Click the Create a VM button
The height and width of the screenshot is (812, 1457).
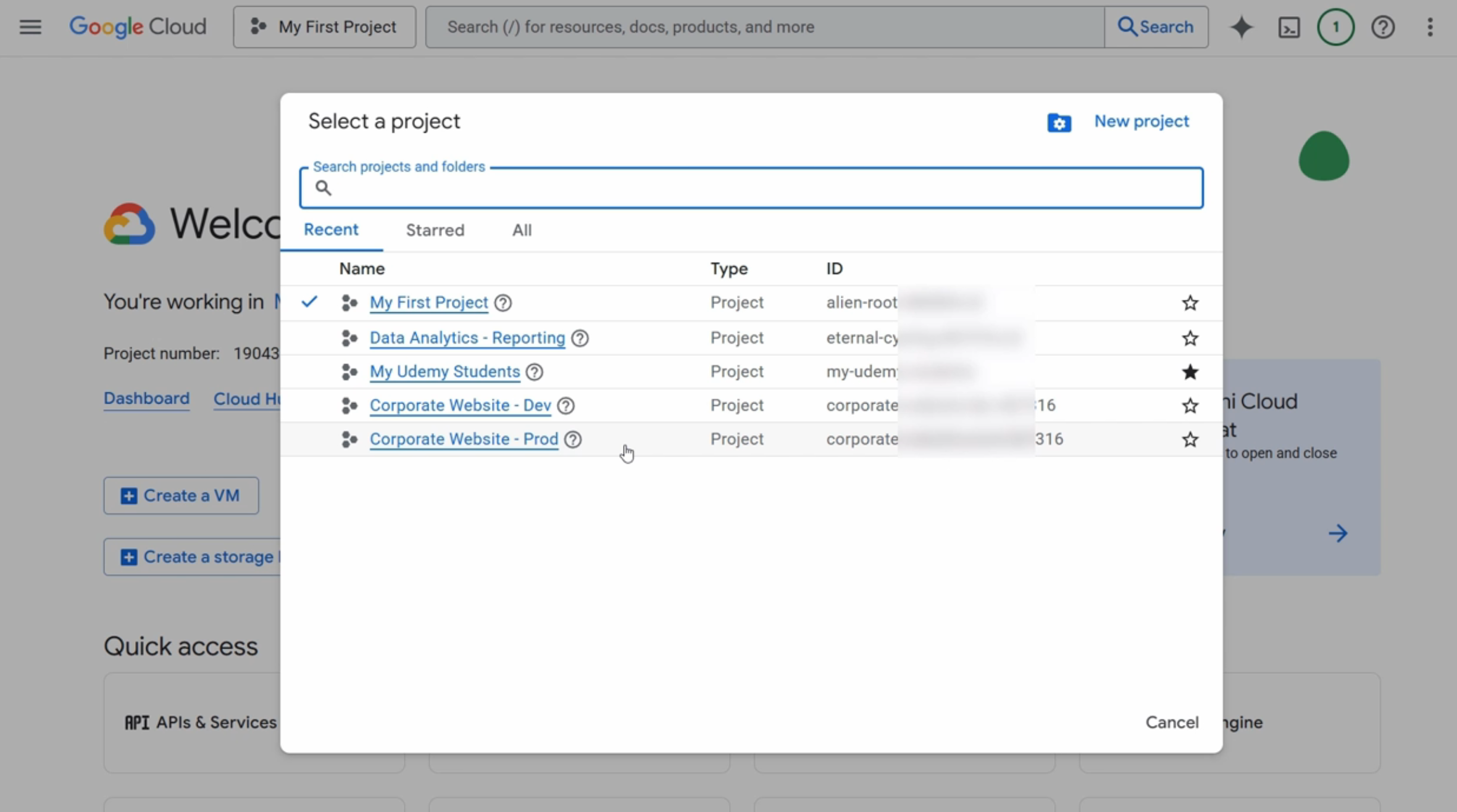pyautogui.click(x=181, y=495)
